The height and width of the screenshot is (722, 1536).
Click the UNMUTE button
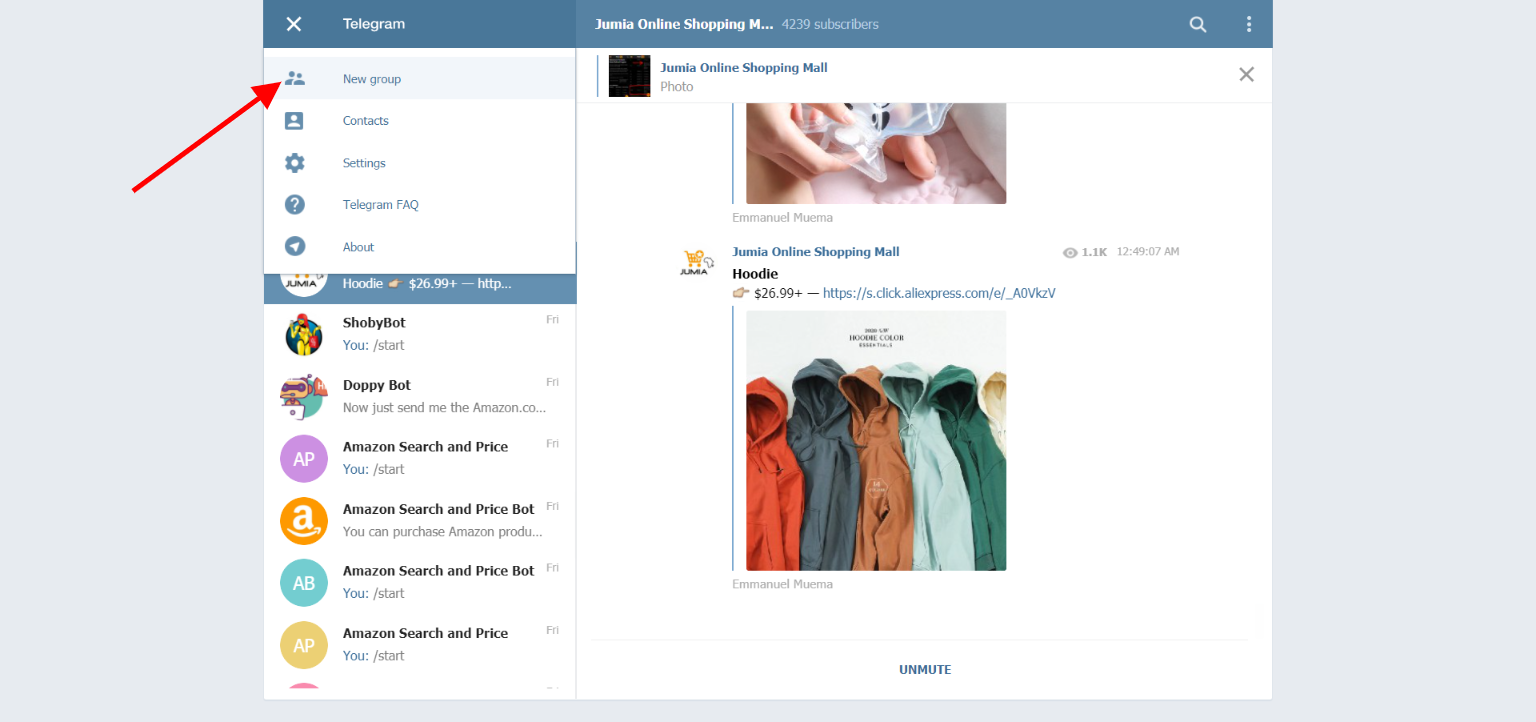pyautogui.click(x=925, y=670)
